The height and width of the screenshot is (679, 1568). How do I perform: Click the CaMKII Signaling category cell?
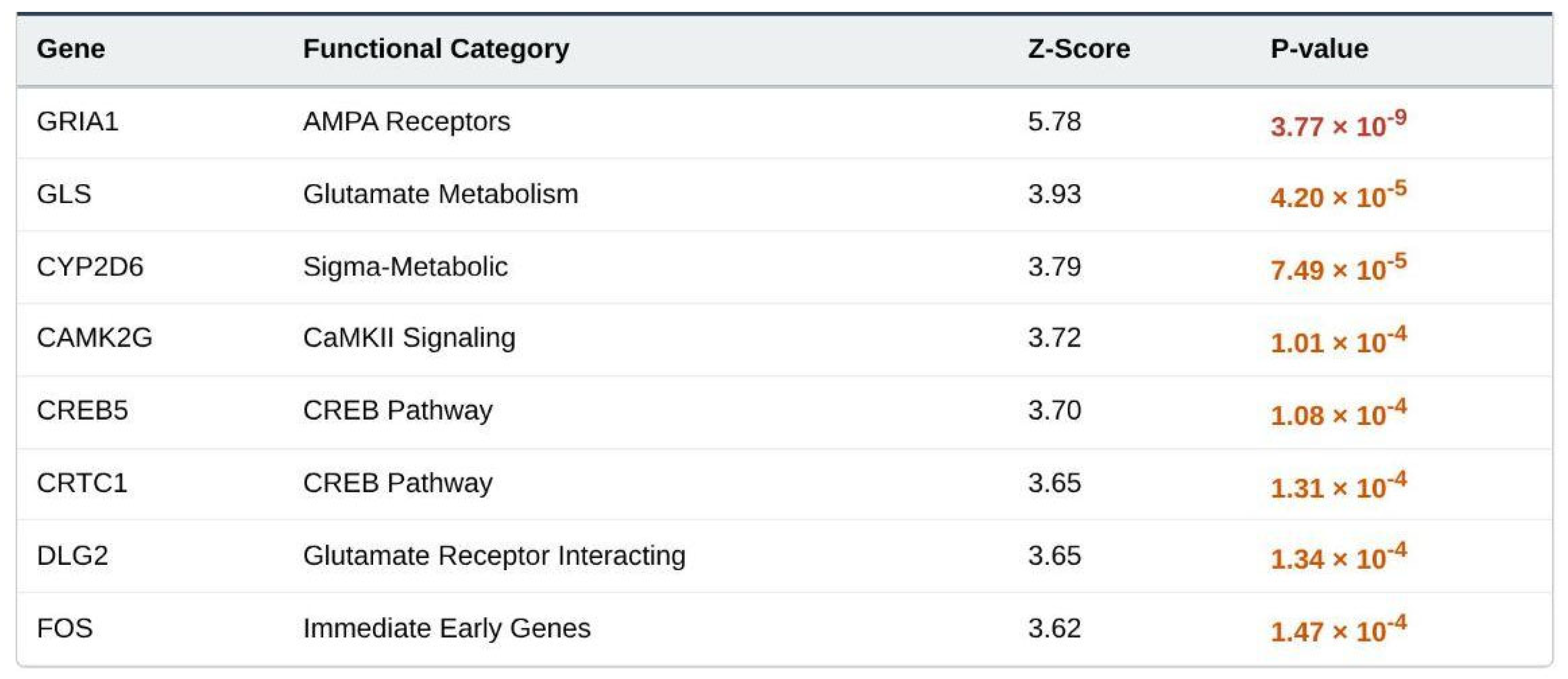[409, 338]
